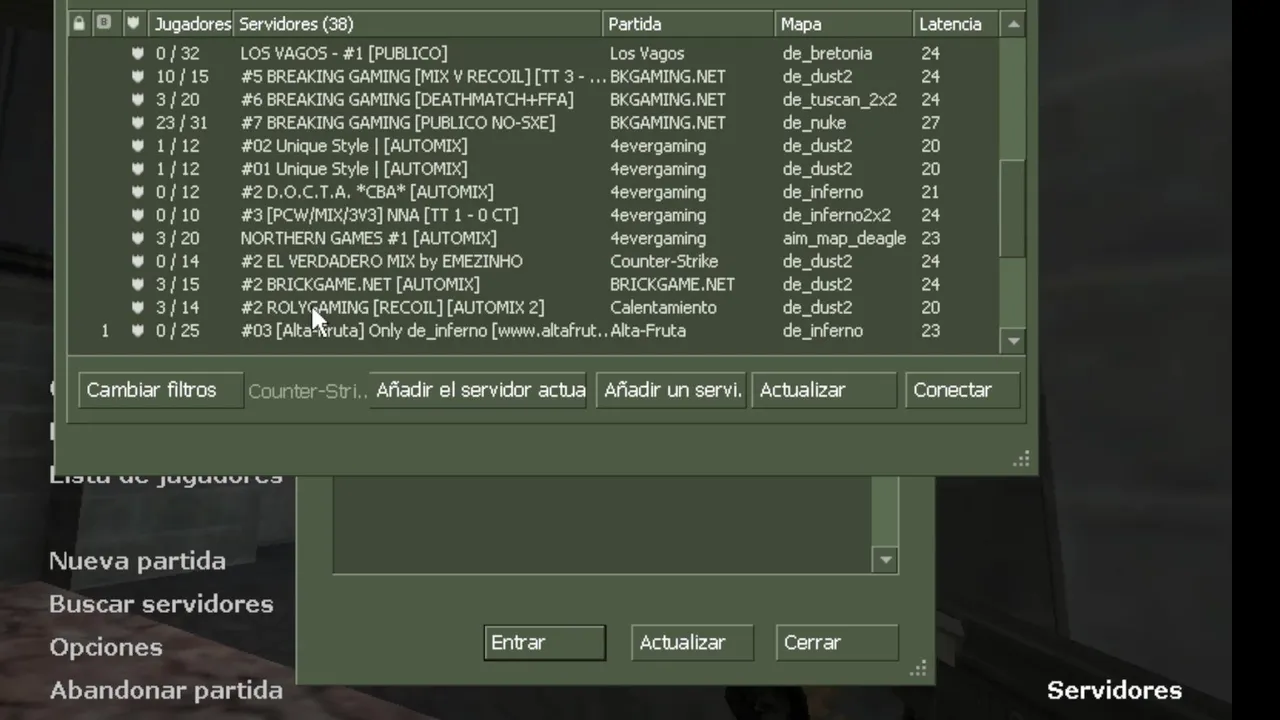Image resolution: width=1280 pixels, height=720 pixels.
Task: Click the server list scrollbar thumb
Action: 1013,208
